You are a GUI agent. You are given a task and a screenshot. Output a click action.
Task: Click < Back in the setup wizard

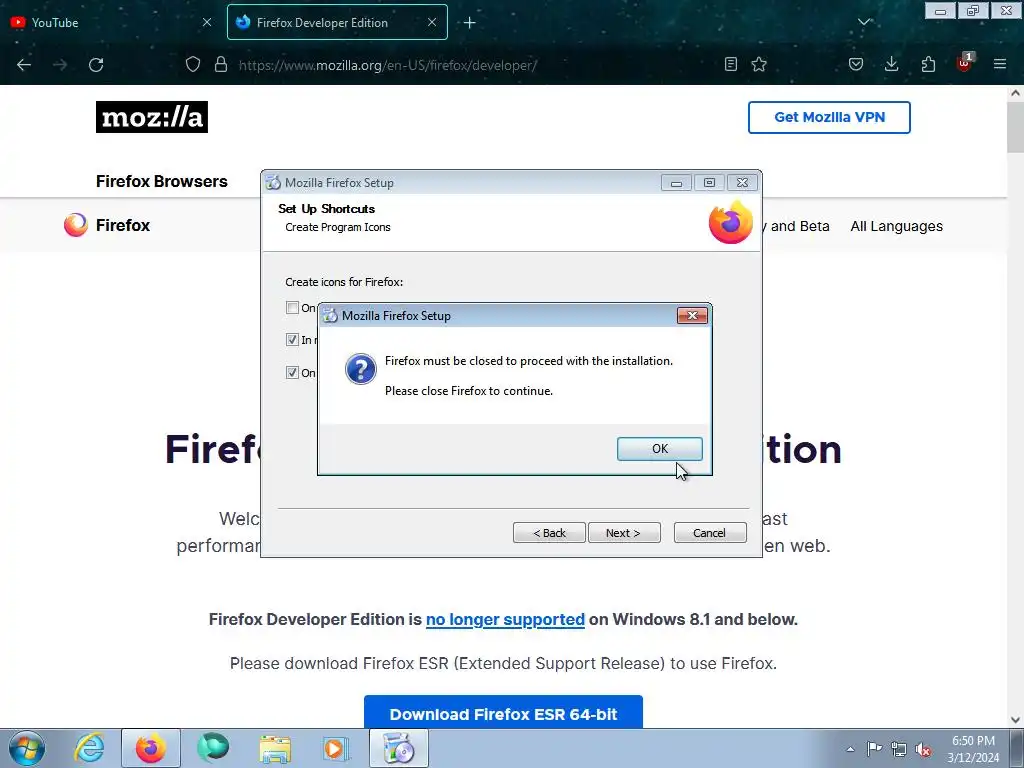click(549, 533)
